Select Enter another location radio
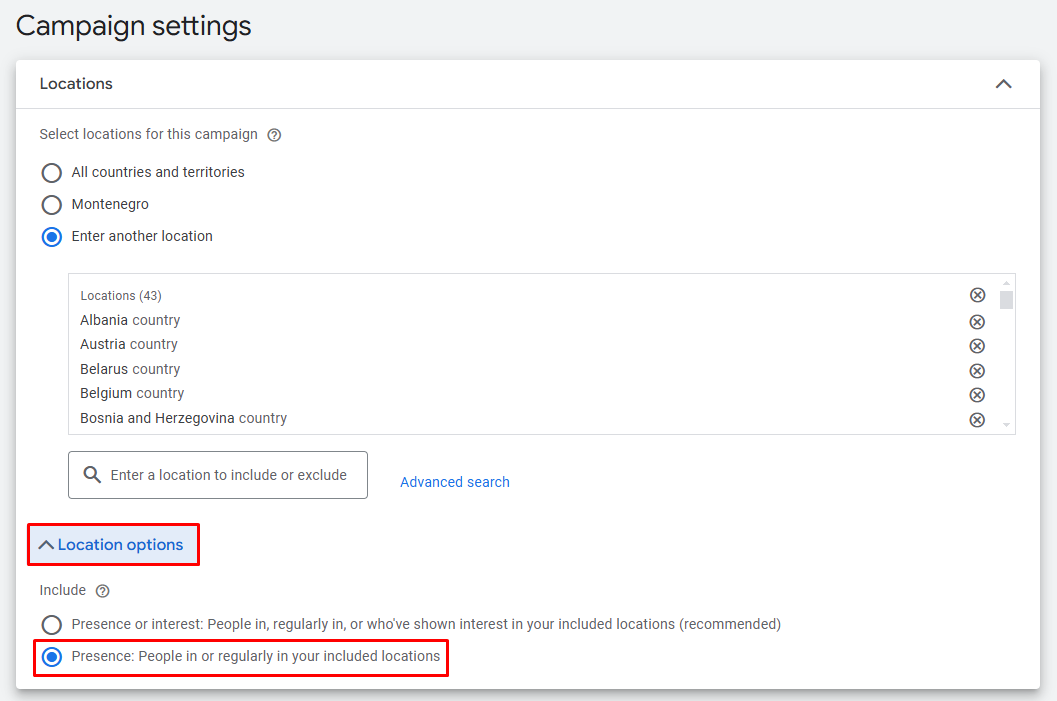 coord(52,237)
